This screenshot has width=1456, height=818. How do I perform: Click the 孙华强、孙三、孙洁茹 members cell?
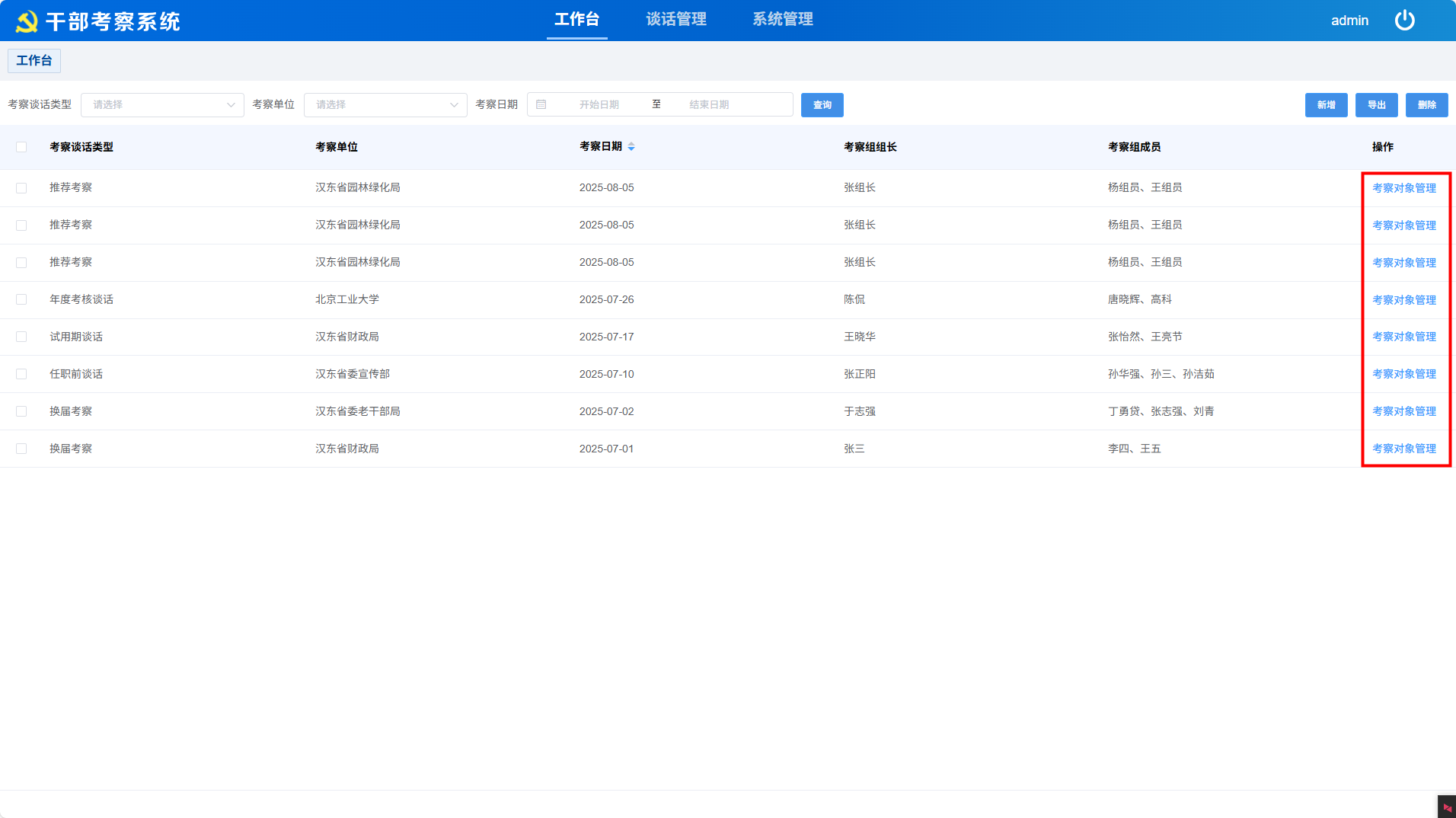1161,374
